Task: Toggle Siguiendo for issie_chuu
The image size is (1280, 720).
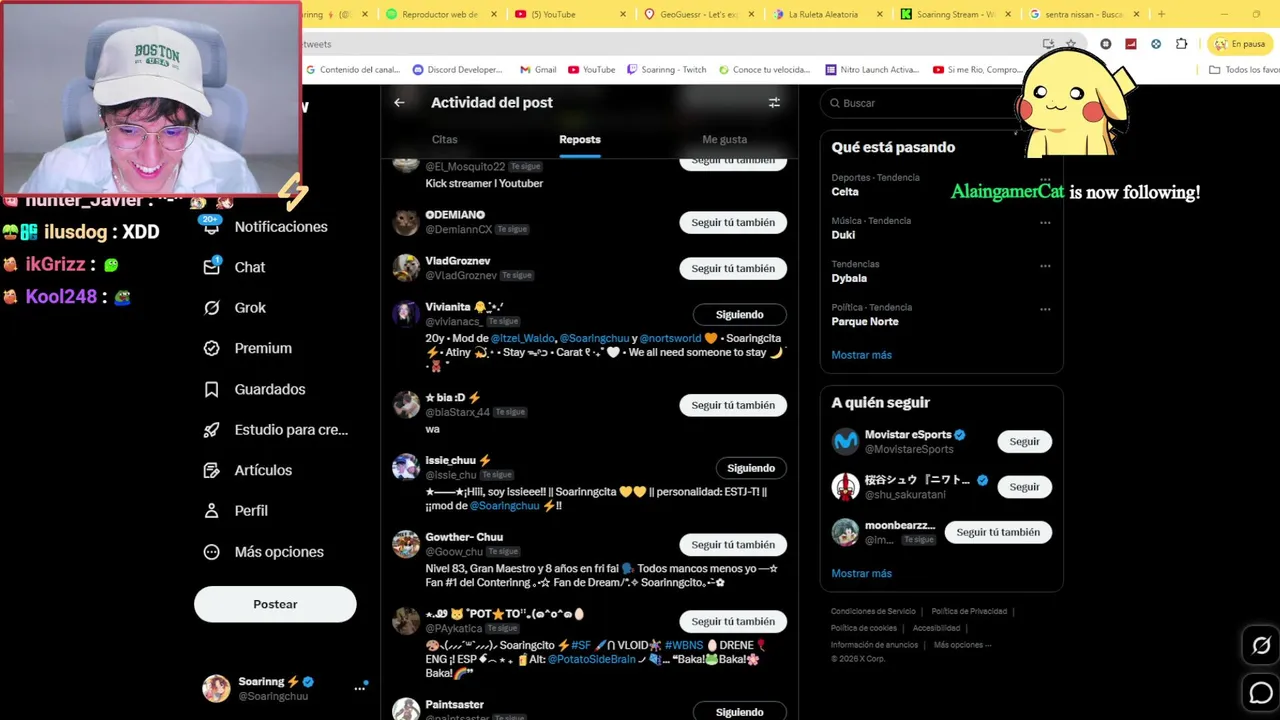Action: [751, 468]
